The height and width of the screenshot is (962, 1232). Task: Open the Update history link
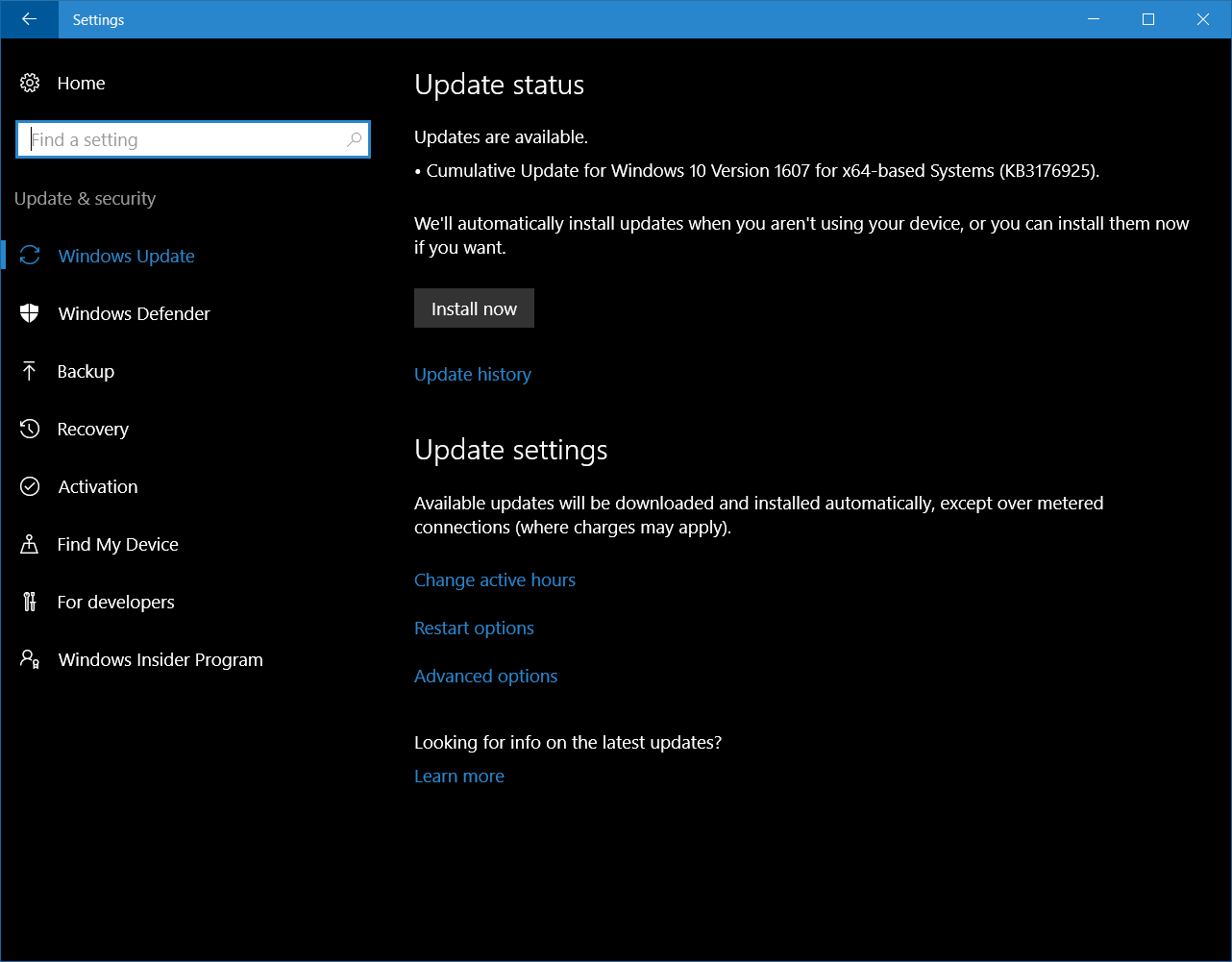coord(472,375)
